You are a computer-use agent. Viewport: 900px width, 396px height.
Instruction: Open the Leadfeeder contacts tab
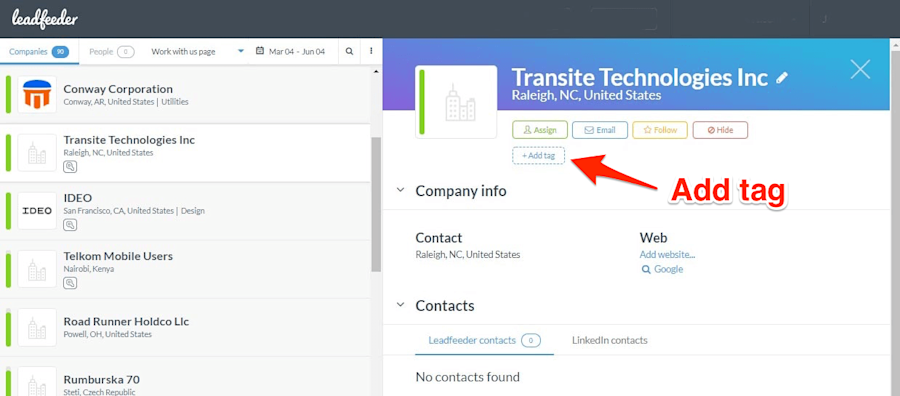tap(484, 340)
